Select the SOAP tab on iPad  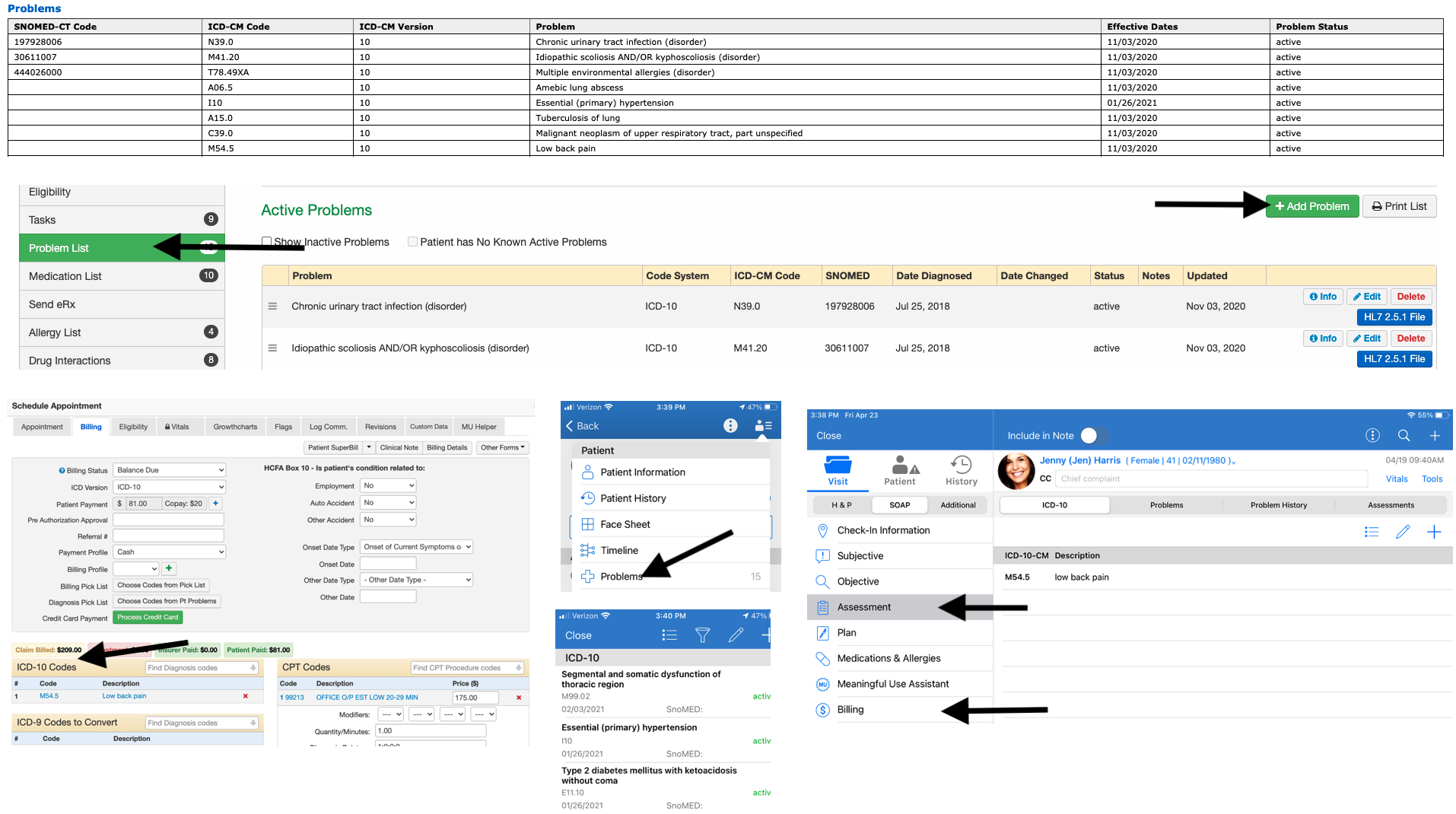(899, 505)
